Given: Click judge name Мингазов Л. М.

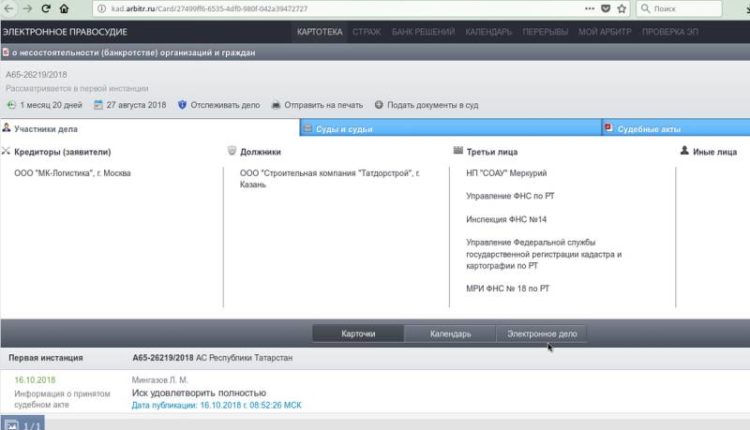Looking at the screenshot, I should 160,380.
